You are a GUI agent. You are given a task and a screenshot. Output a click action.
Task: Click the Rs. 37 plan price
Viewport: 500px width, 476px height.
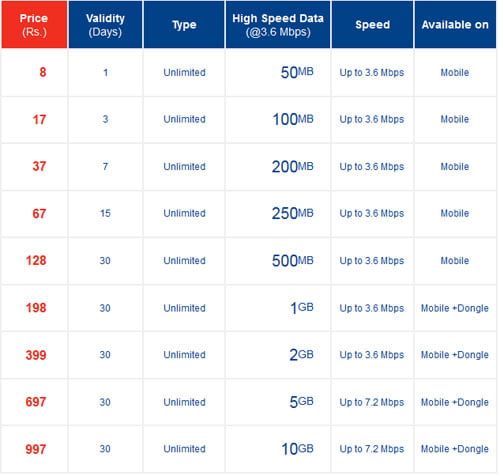39,166
